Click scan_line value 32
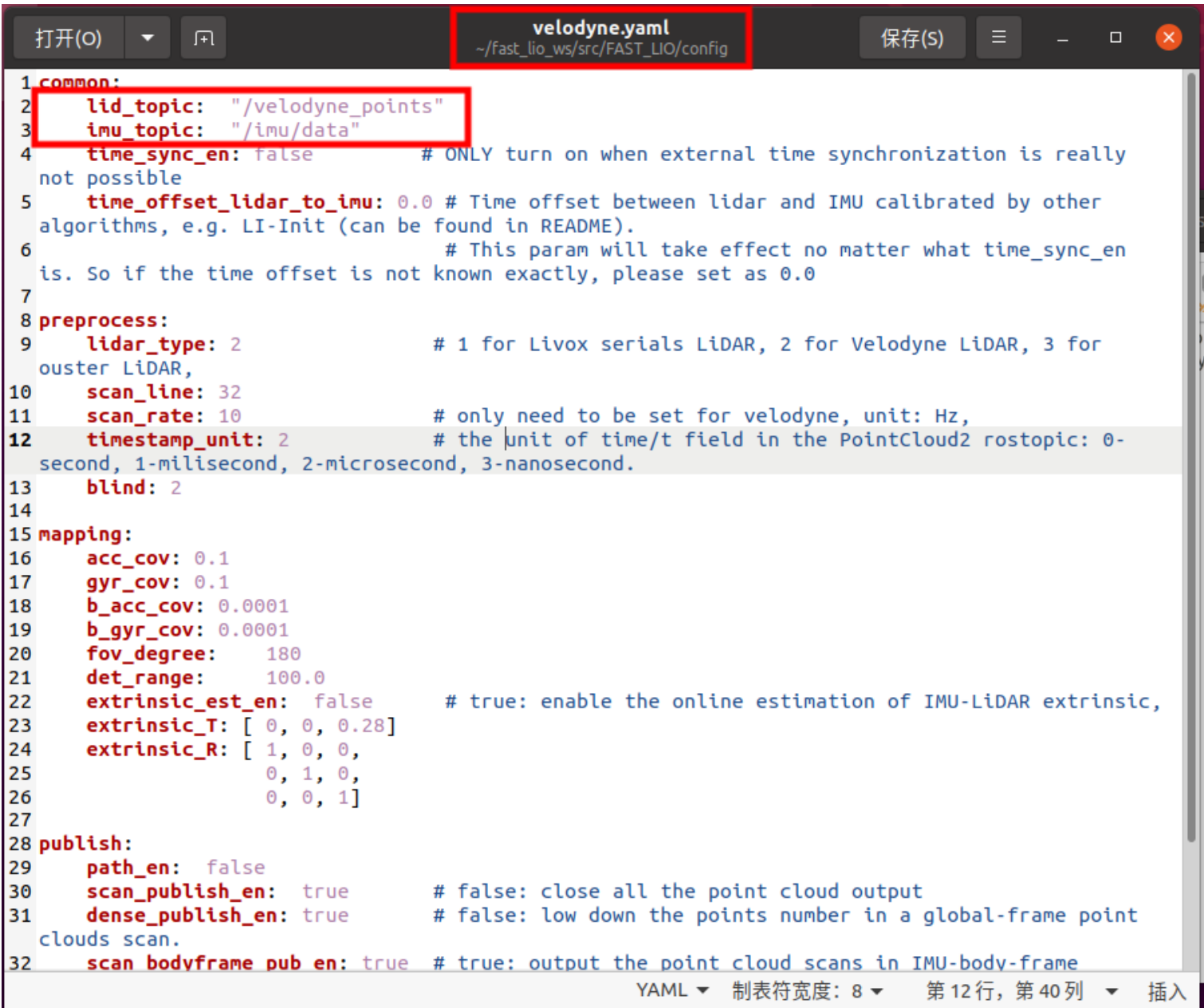1204x1008 pixels. point(230,392)
